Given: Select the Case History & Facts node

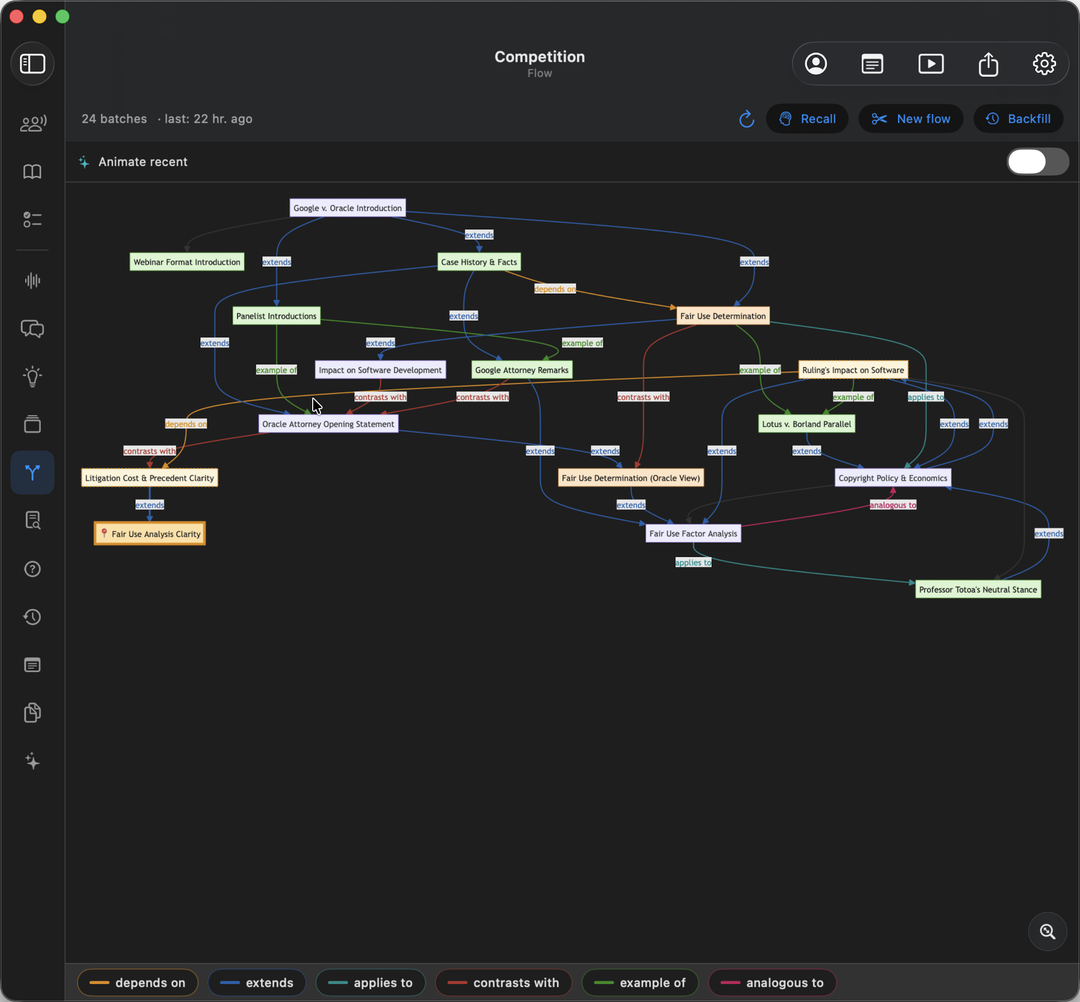Looking at the screenshot, I should tap(479, 262).
